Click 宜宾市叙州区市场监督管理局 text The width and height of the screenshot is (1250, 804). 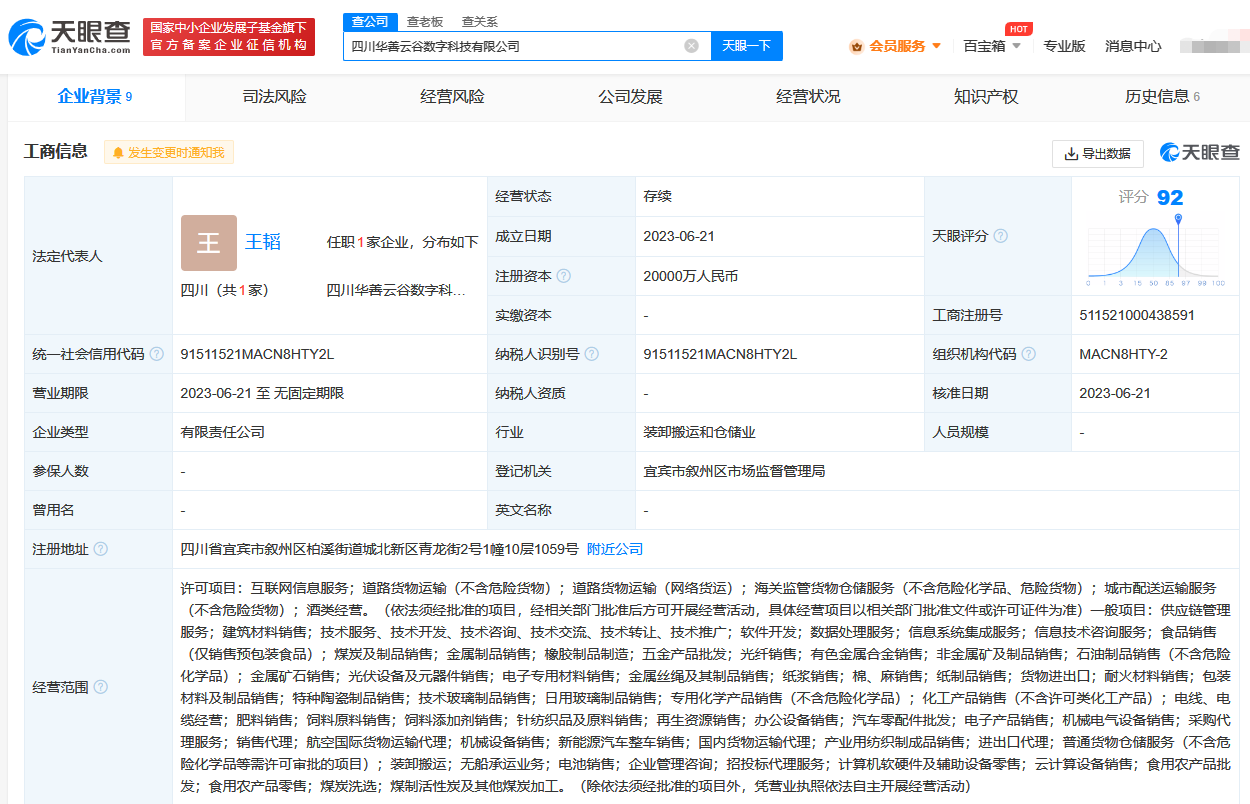(734, 471)
